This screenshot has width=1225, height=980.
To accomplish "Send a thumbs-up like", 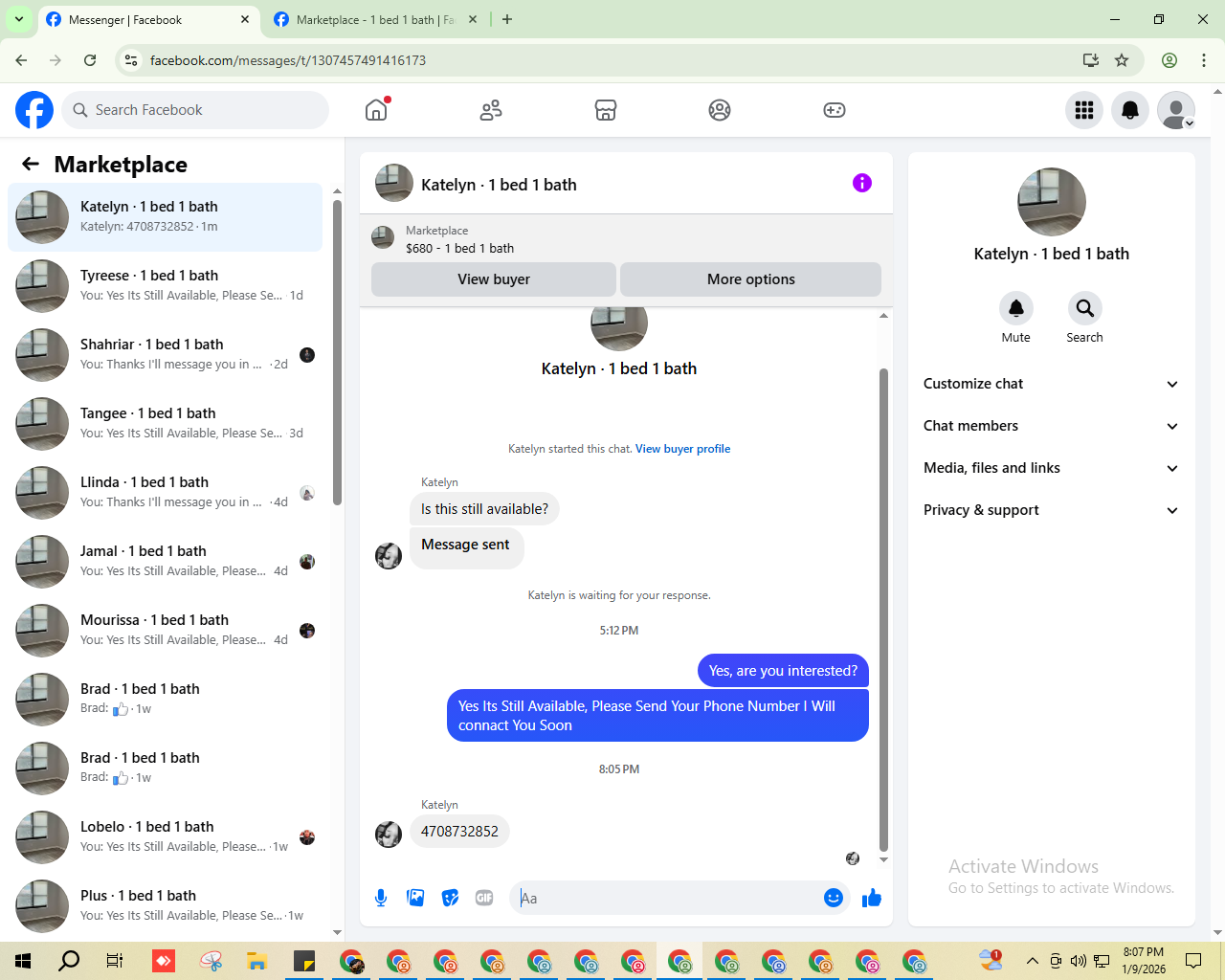I will [x=872, y=898].
